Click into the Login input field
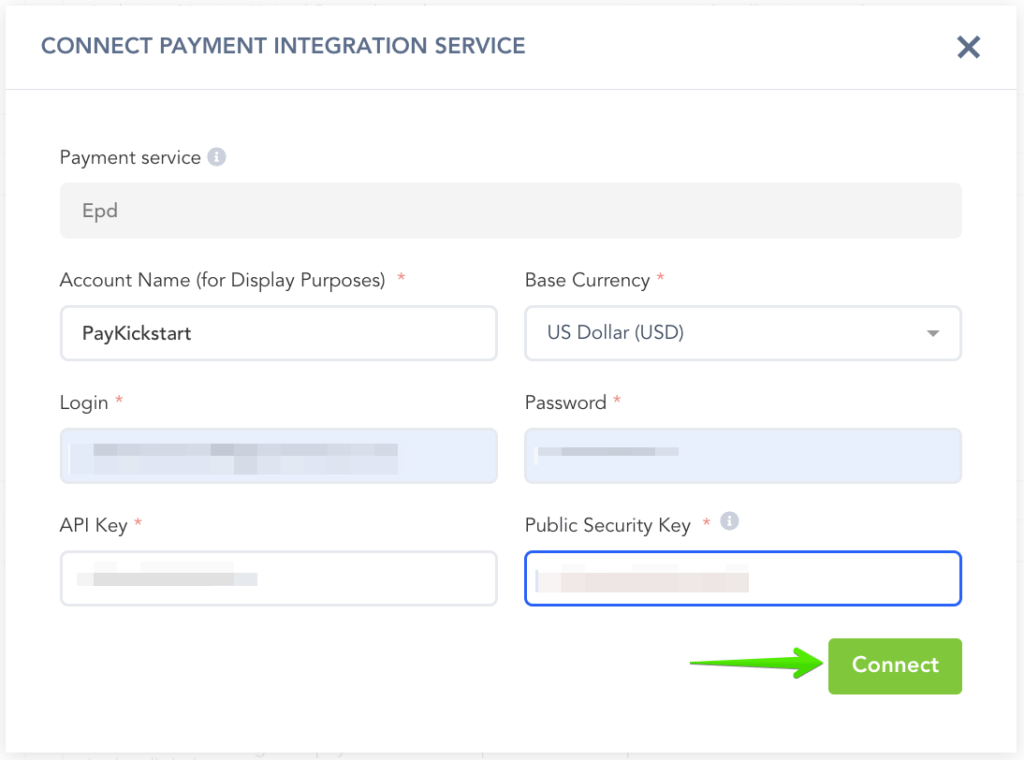The image size is (1024, 760). coord(278,456)
